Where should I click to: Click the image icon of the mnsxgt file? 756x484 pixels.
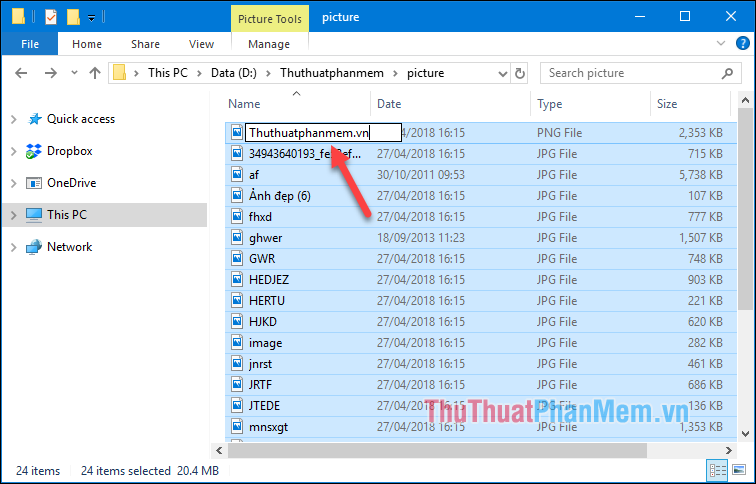click(237, 427)
